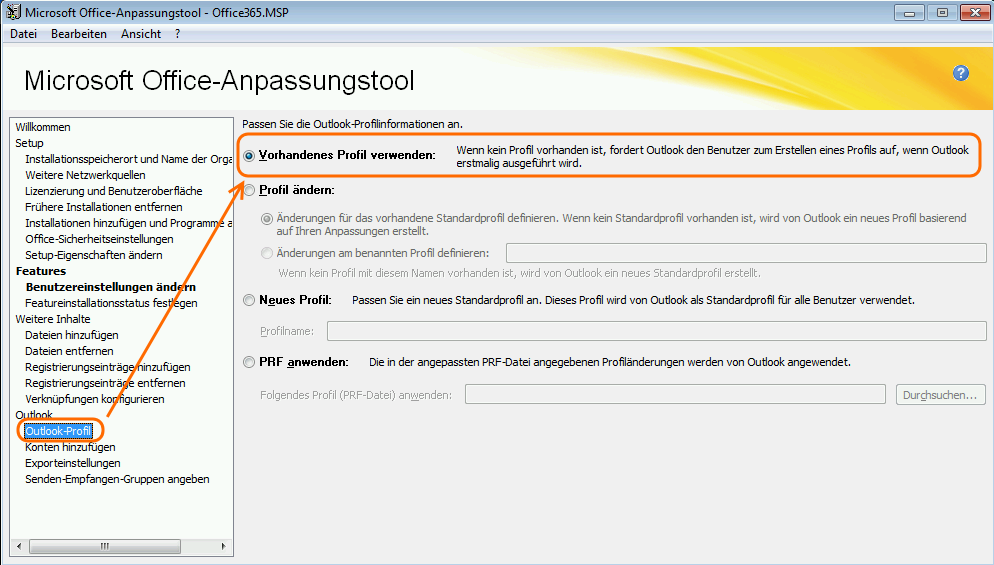The height and width of the screenshot is (565, 994).
Task: Select the 'Profil ändern' radio option
Action: point(249,190)
